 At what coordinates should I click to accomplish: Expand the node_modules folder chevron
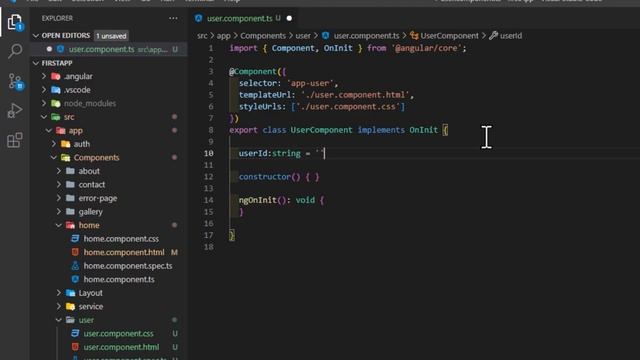pyautogui.click(x=44, y=103)
